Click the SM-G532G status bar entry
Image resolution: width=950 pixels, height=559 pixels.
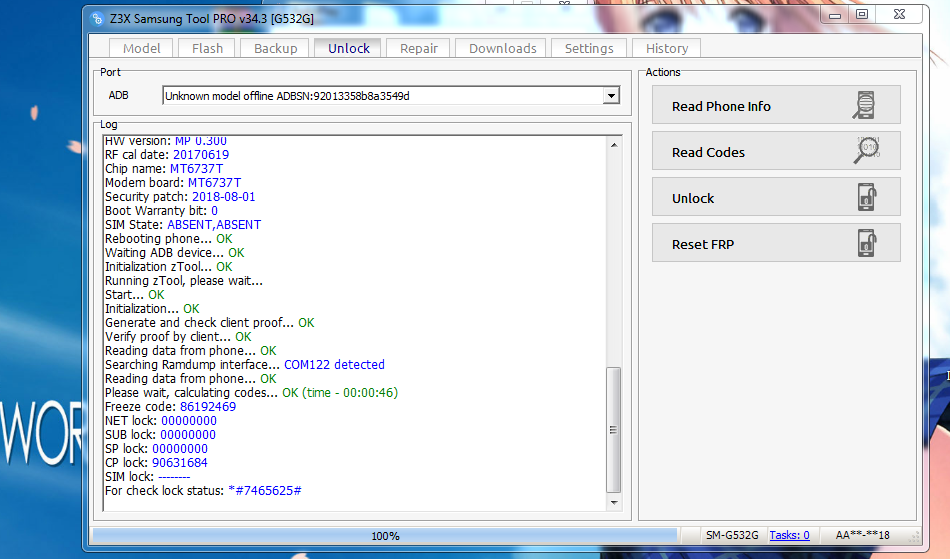pyautogui.click(x=732, y=535)
